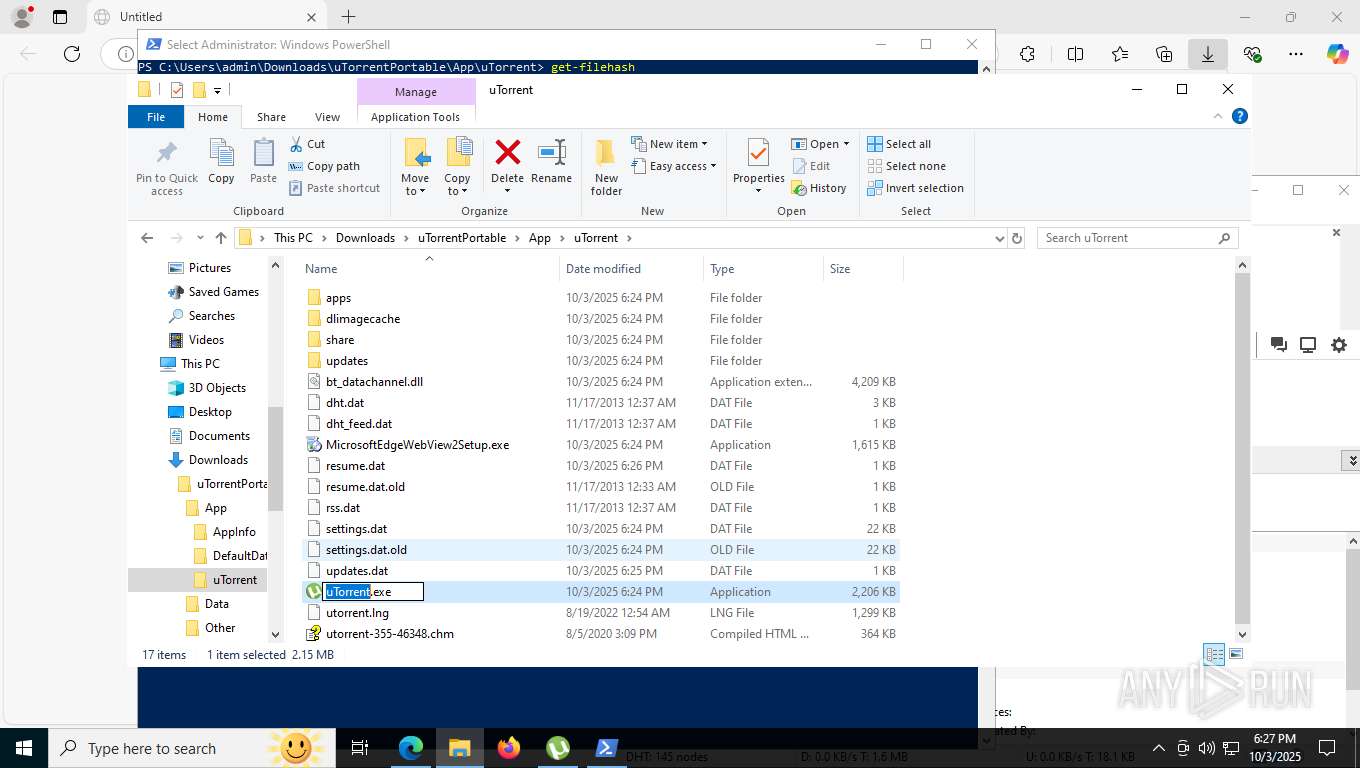Screen dimensions: 1360x768
Task: Sort by Date modified column
Action: [631, 268]
